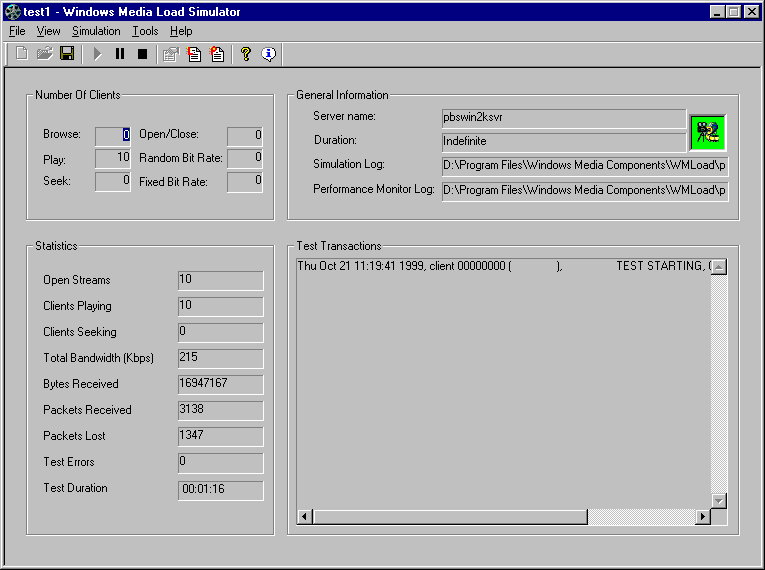This screenshot has height=570, width=765.
Task: Maximize the Load Simulator window
Action: click(x=733, y=12)
